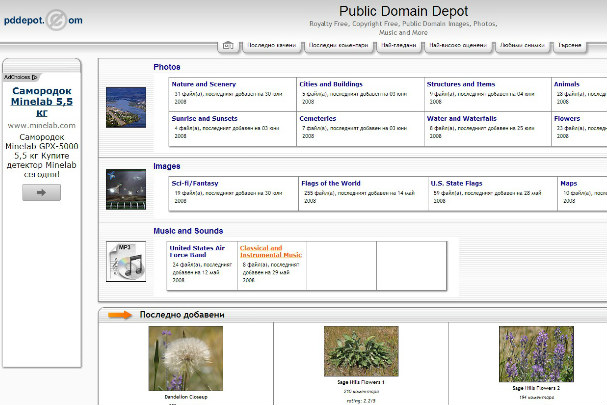The width and height of the screenshot is (607, 405).
Task: Open the 'Последно качени' tab
Action: click(x=272, y=45)
